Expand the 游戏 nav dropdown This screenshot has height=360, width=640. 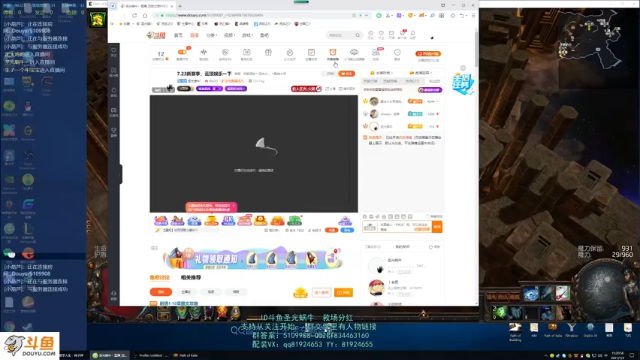(247, 36)
